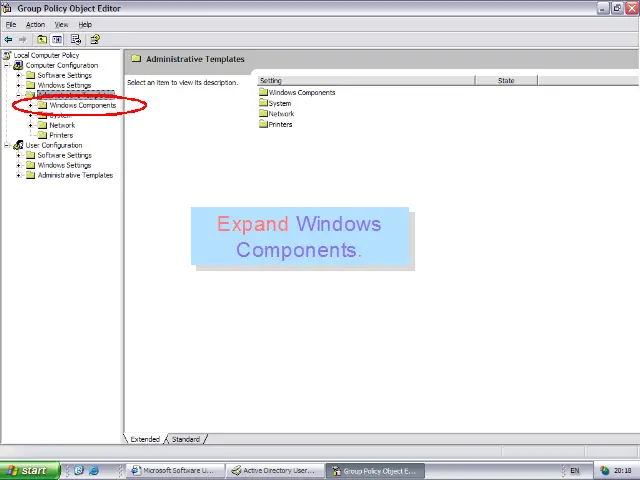
Task: Open the Action menu
Action: click(36, 24)
